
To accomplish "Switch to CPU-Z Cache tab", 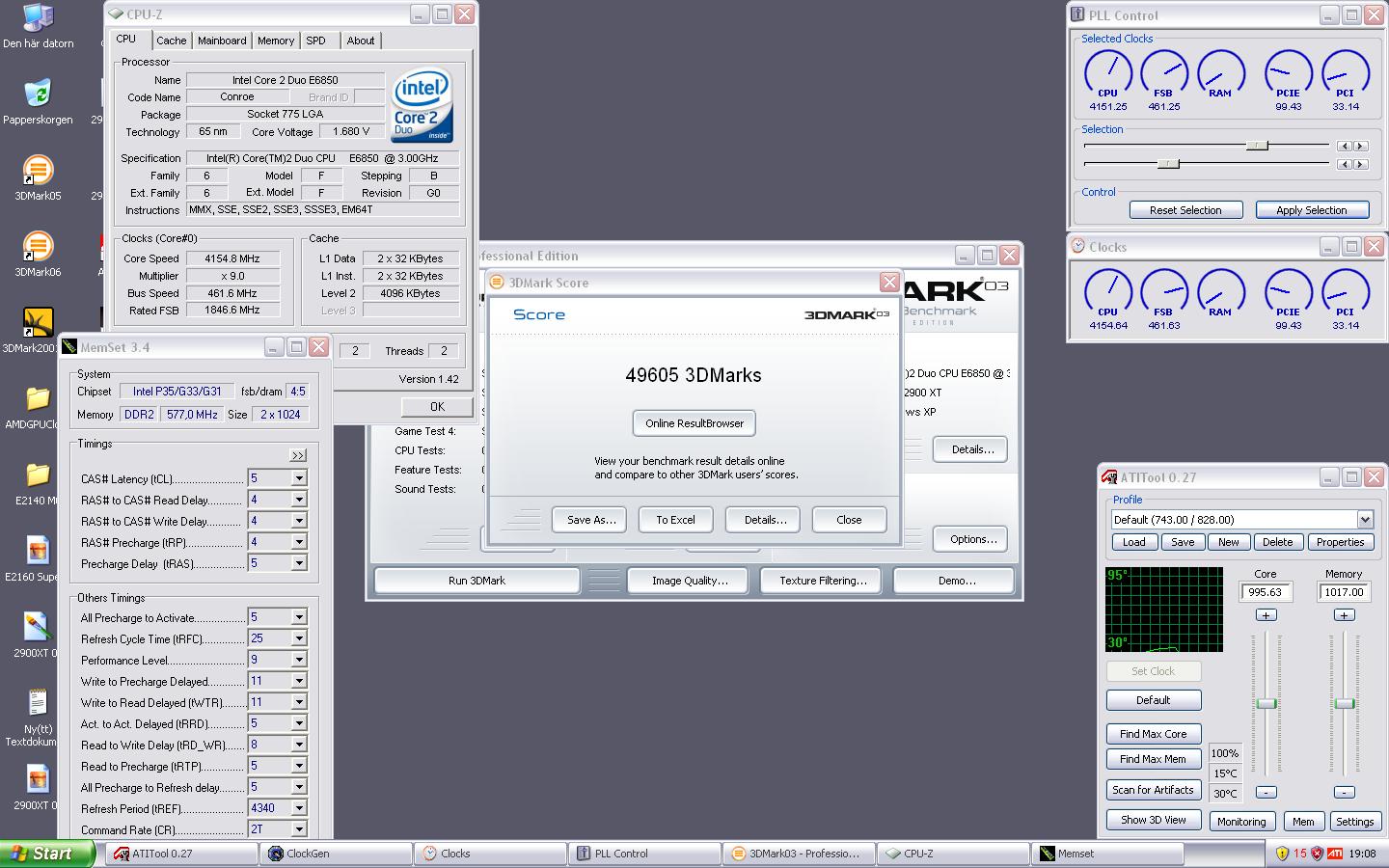I will click(171, 41).
